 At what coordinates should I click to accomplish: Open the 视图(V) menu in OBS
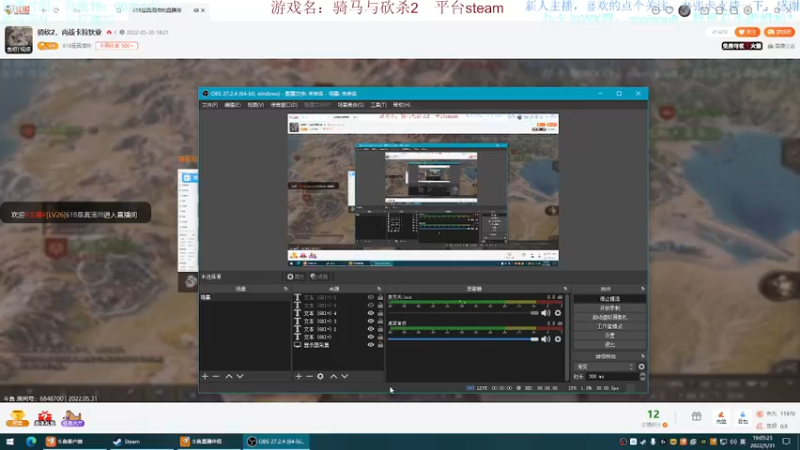[x=256, y=105]
